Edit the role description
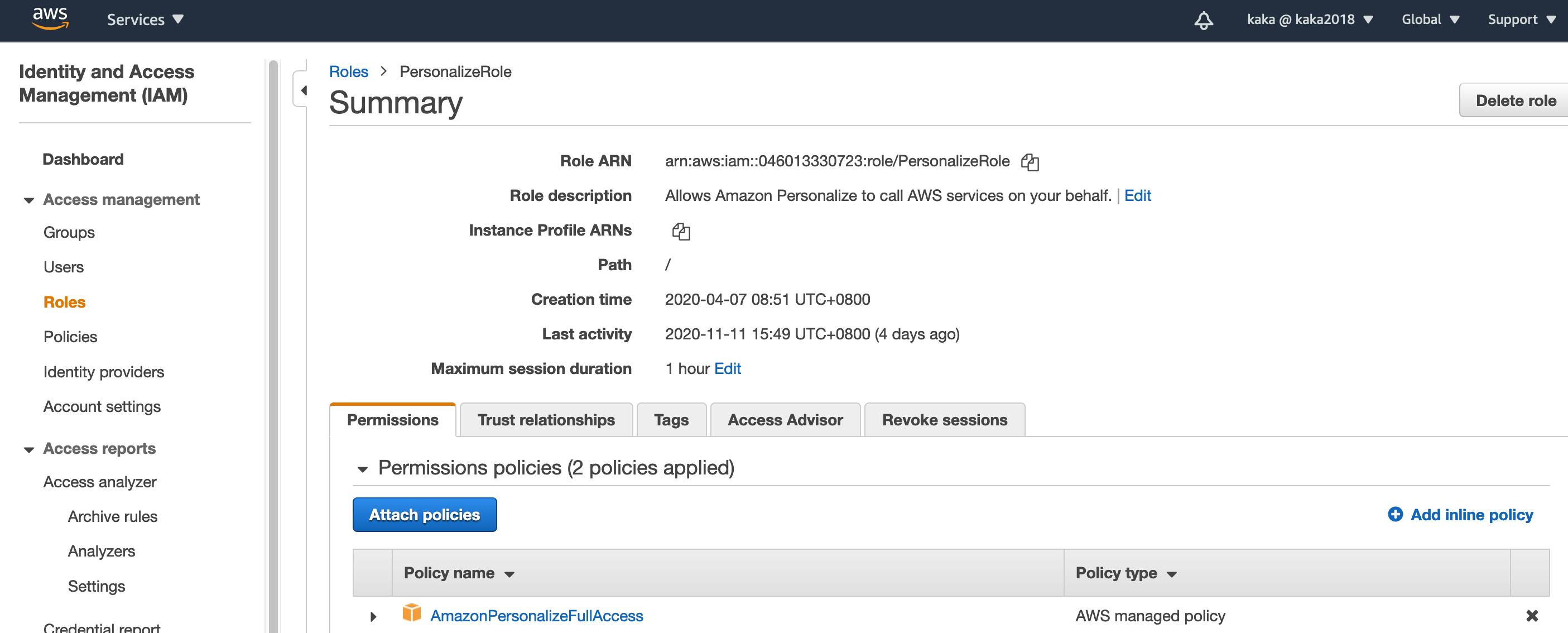 coord(1137,195)
